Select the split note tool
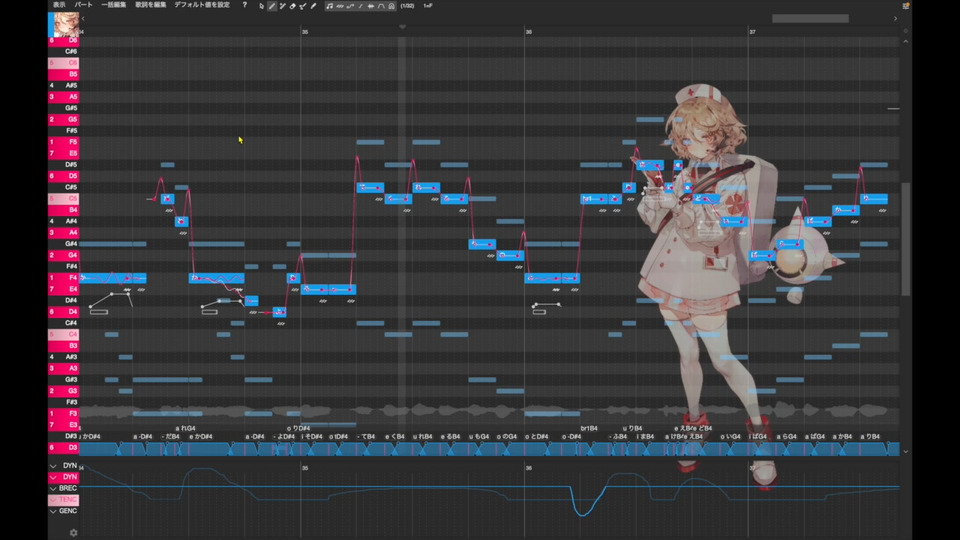This screenshot has width=960, height=540. click(303, 6)
